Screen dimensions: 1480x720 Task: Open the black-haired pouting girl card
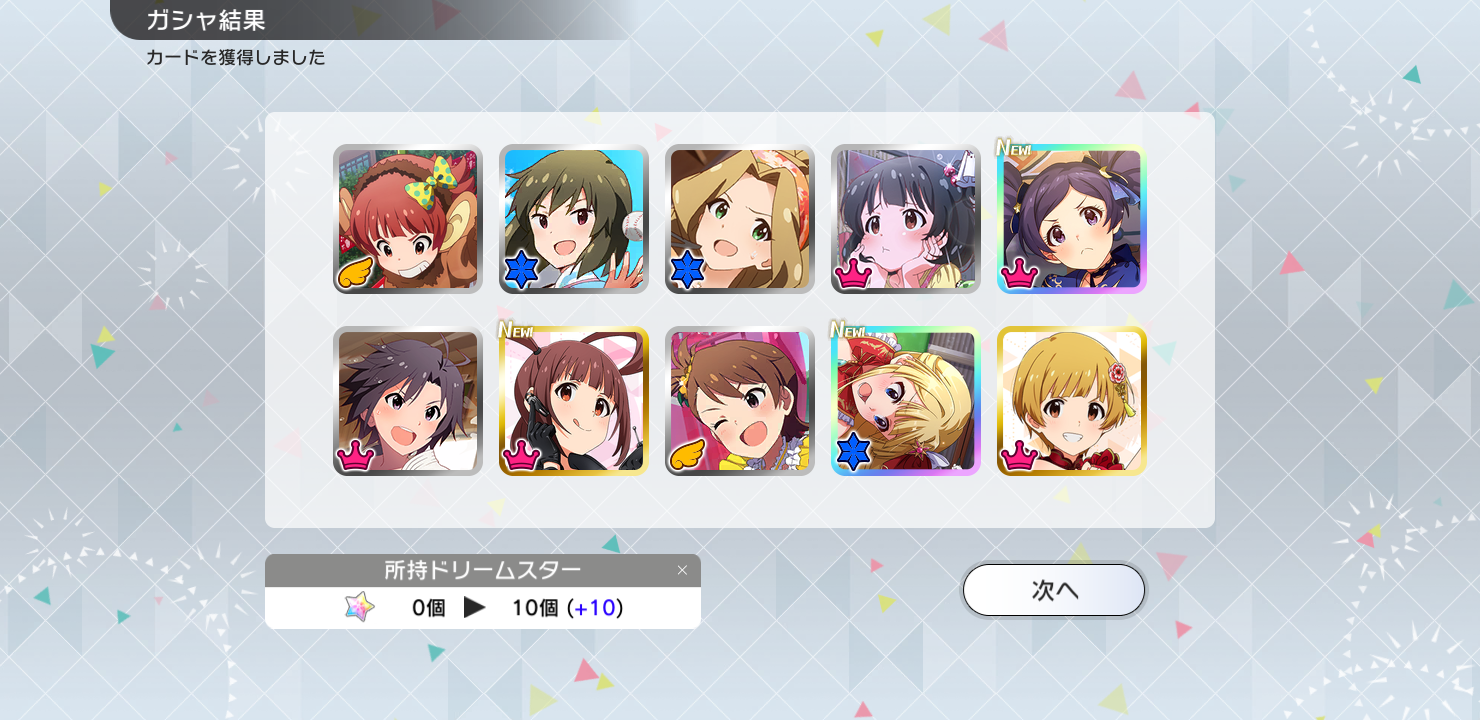coord(906,219)
